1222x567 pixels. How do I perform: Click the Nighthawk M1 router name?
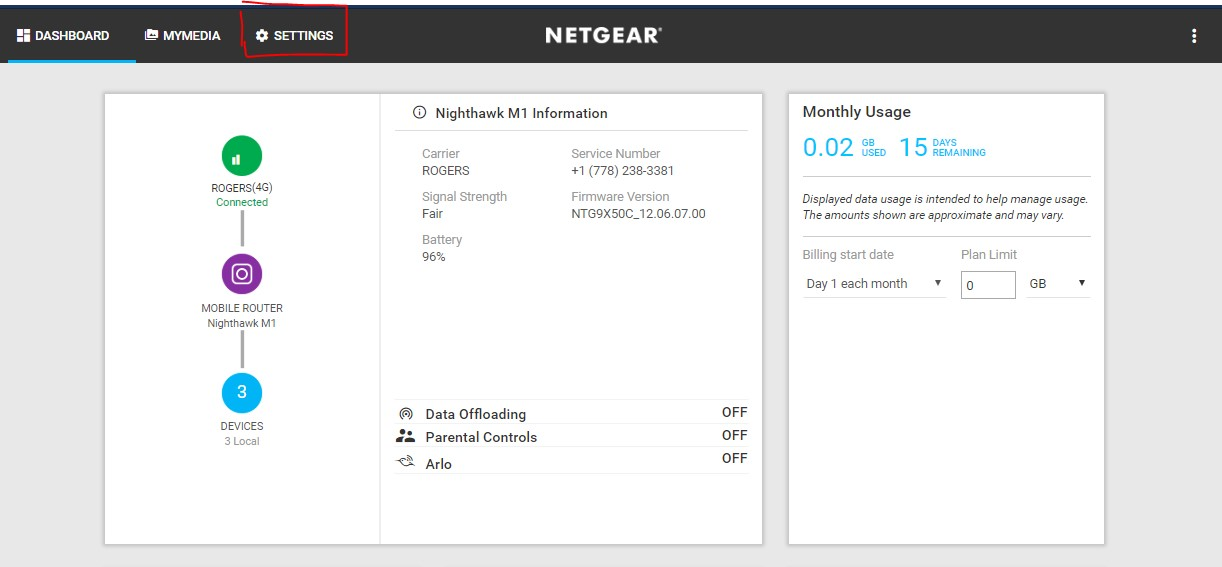[x=242, y=323]
